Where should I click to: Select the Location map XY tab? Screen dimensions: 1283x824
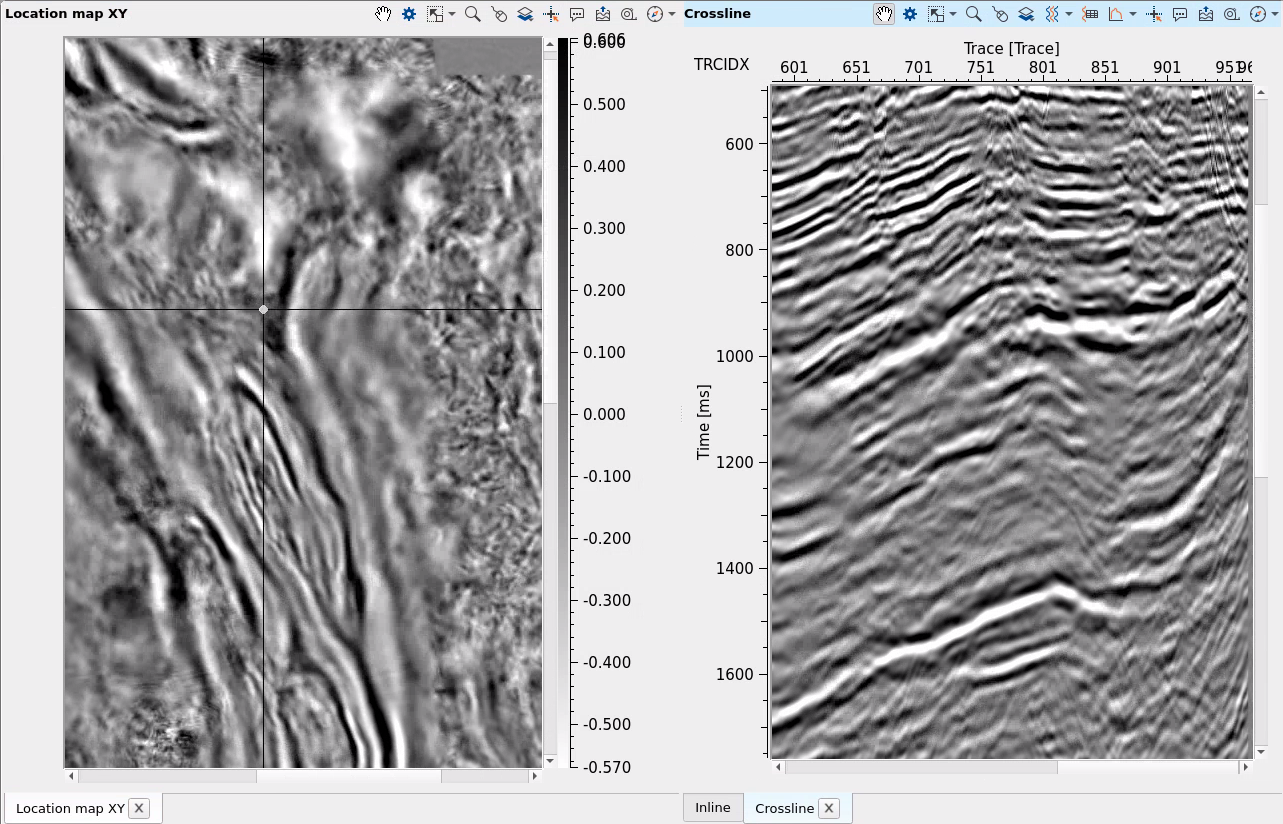(70, 808)
